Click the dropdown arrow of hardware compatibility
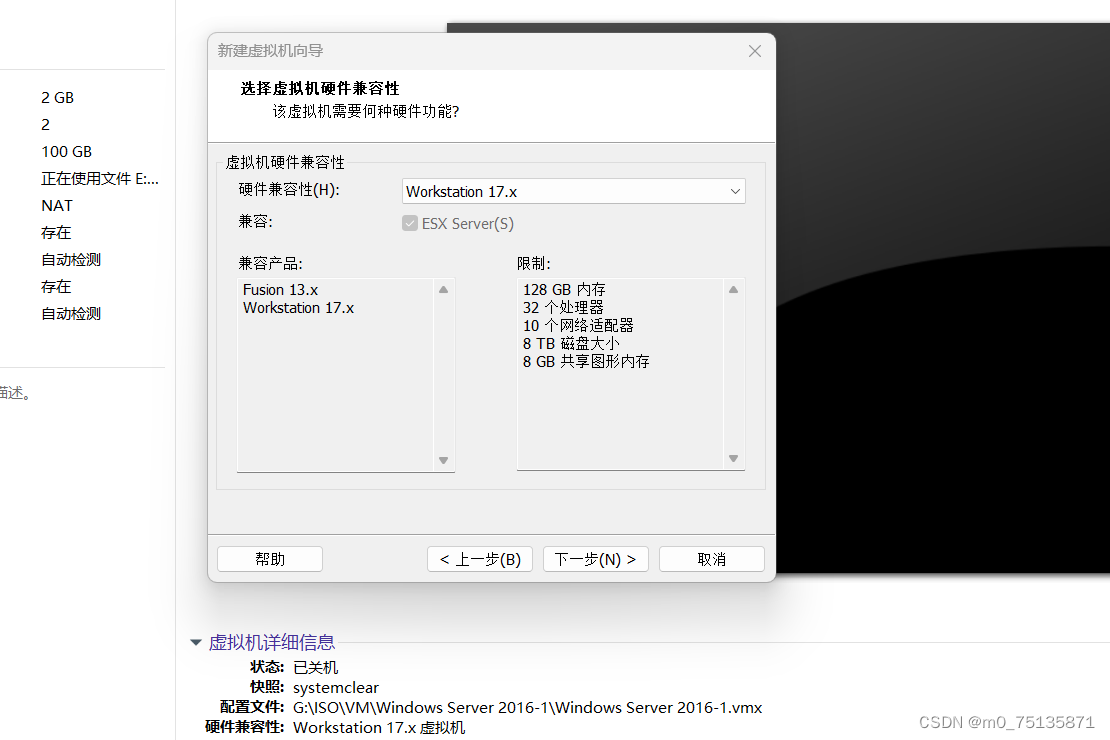The height and width of the screenshot is (740, 1110). pyautogui.click(x=736, y=191)
